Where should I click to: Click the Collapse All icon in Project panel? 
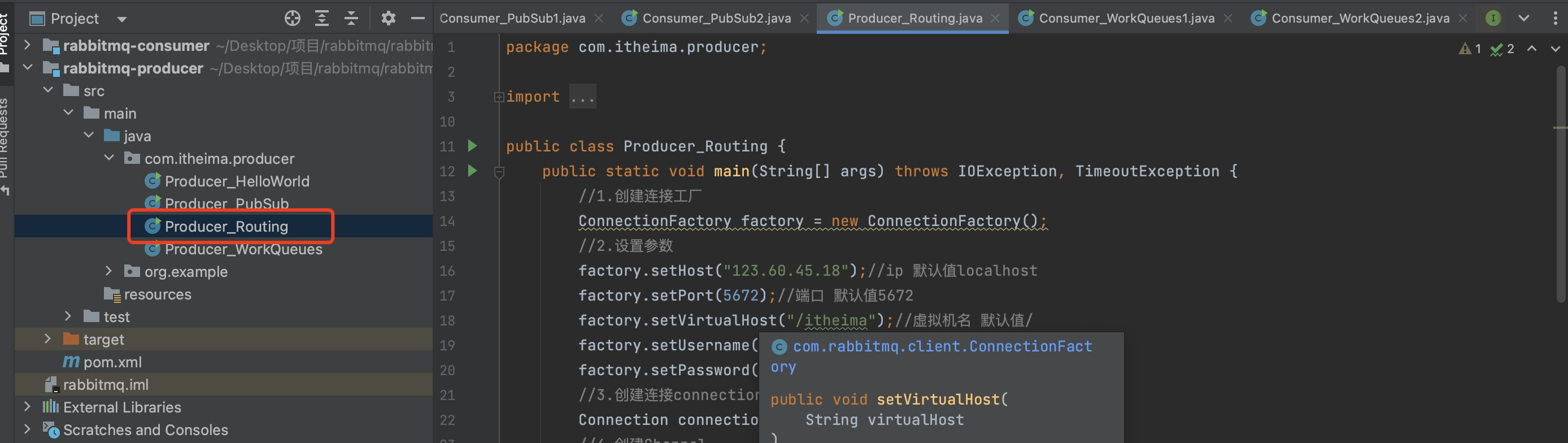coord(351,18)
